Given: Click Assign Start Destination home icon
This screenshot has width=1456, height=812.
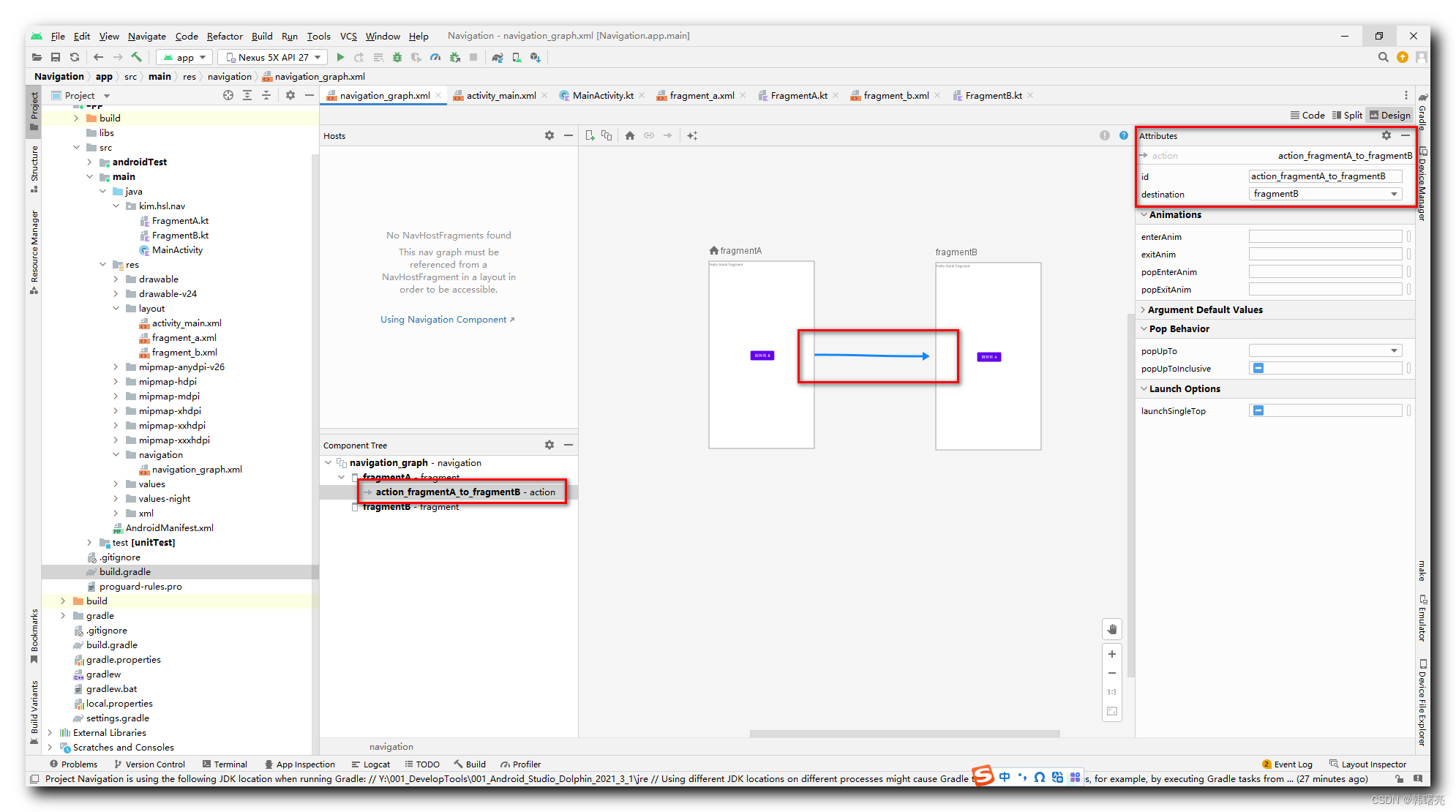Looking at the screenshot, I should click(630, 135).
